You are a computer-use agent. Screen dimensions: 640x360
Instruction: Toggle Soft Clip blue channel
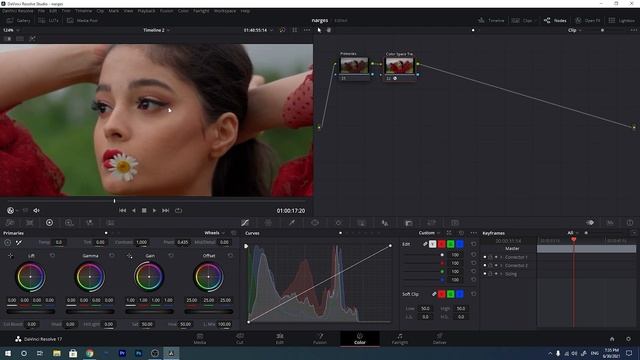(x=460, y=294)
